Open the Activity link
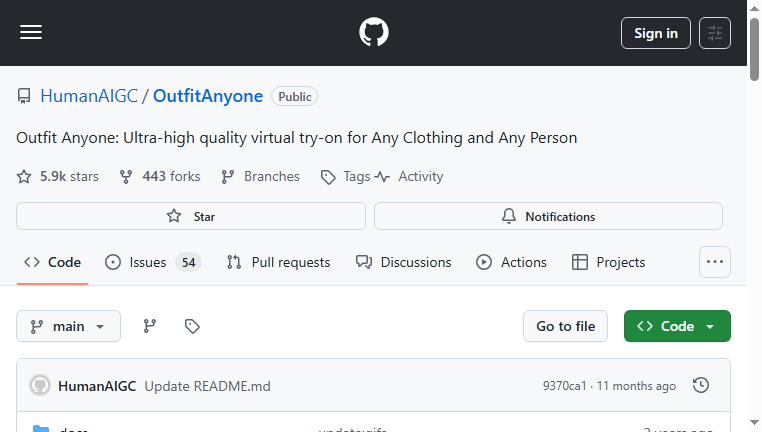This screenshot has height=432, width=762. [409, 176]
